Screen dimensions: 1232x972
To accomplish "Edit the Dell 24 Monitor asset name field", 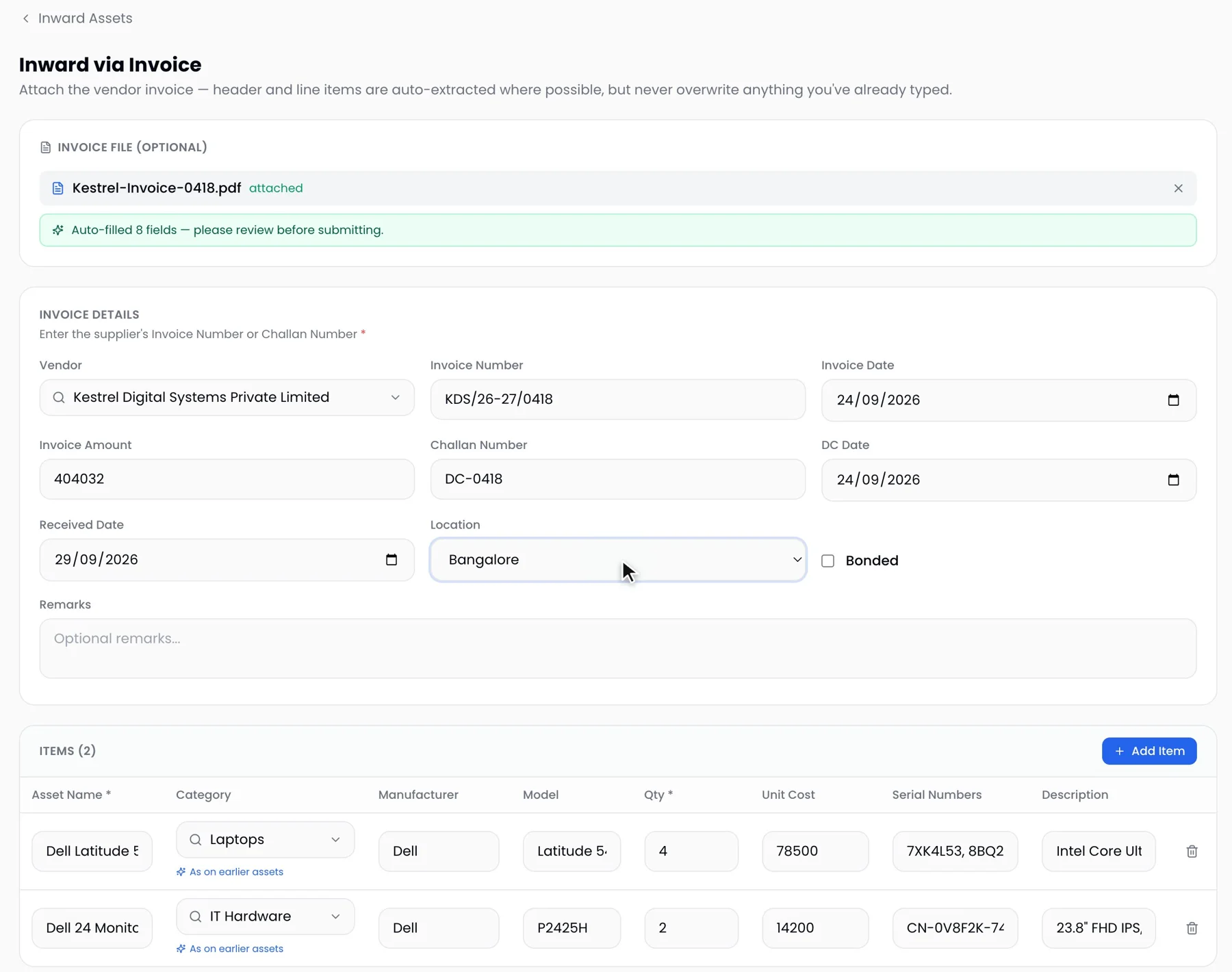I will [92, 928].
